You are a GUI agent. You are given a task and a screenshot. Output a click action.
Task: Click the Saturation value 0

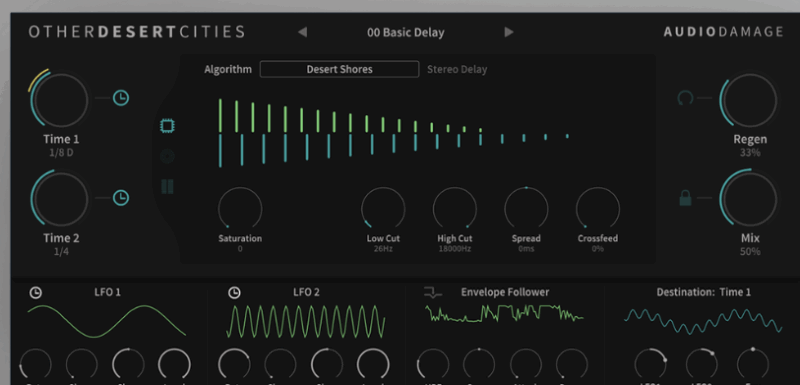[x=240, y=249]
